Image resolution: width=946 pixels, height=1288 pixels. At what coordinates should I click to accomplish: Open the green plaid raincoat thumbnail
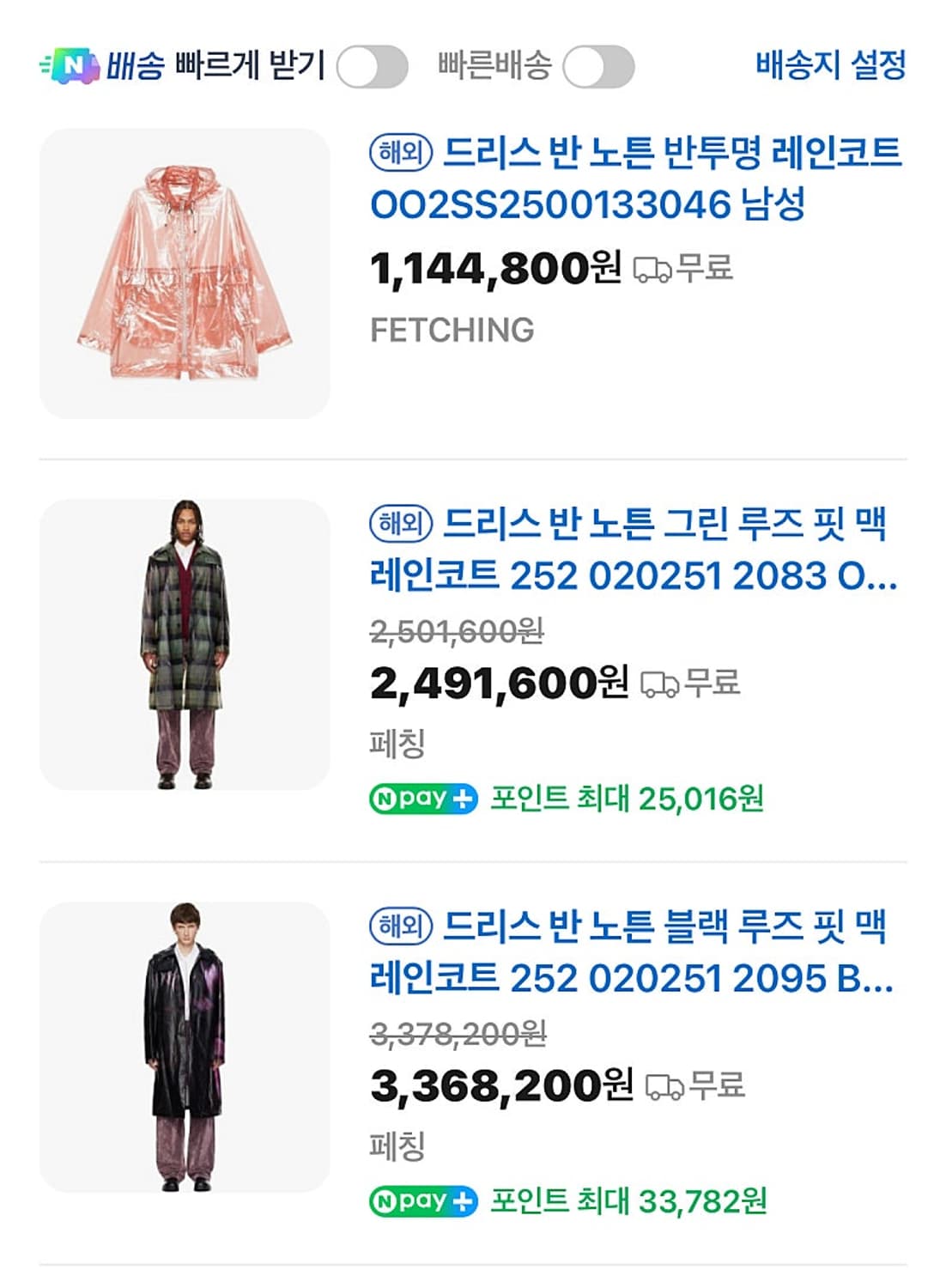coord(185,644)
